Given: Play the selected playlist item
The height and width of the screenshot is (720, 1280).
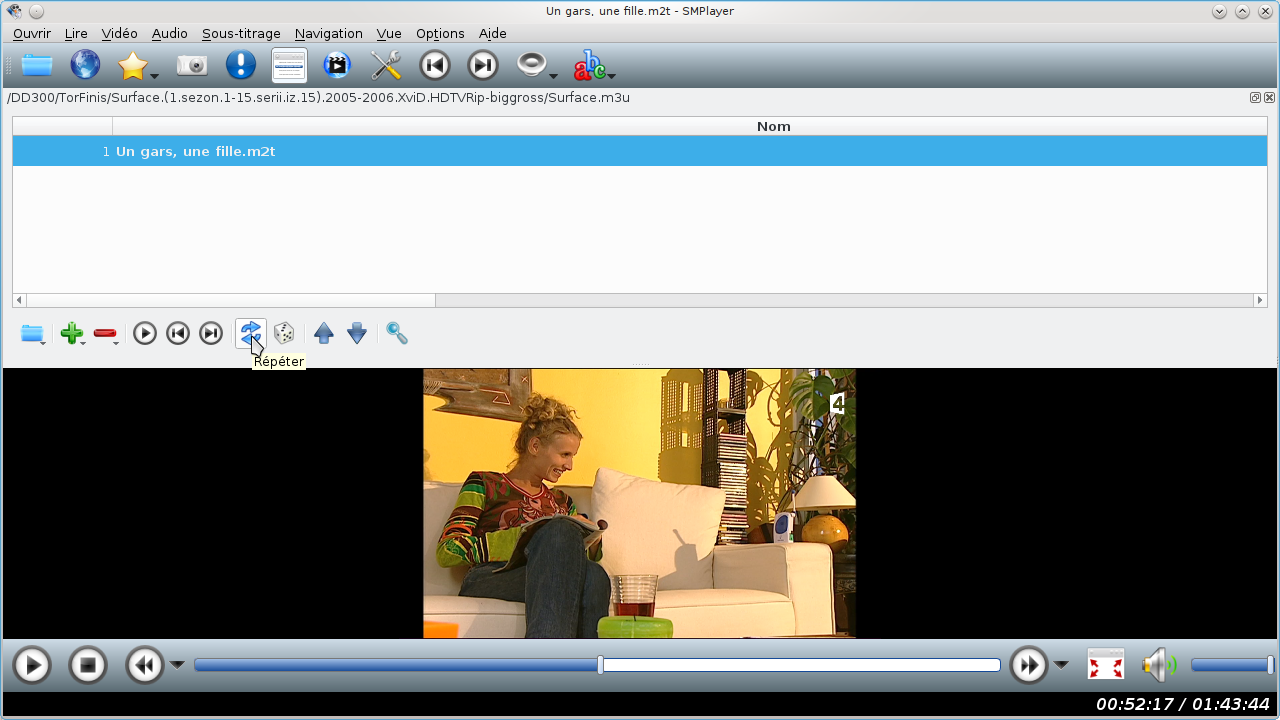Looking at the screenshot, I should (145, 333).
